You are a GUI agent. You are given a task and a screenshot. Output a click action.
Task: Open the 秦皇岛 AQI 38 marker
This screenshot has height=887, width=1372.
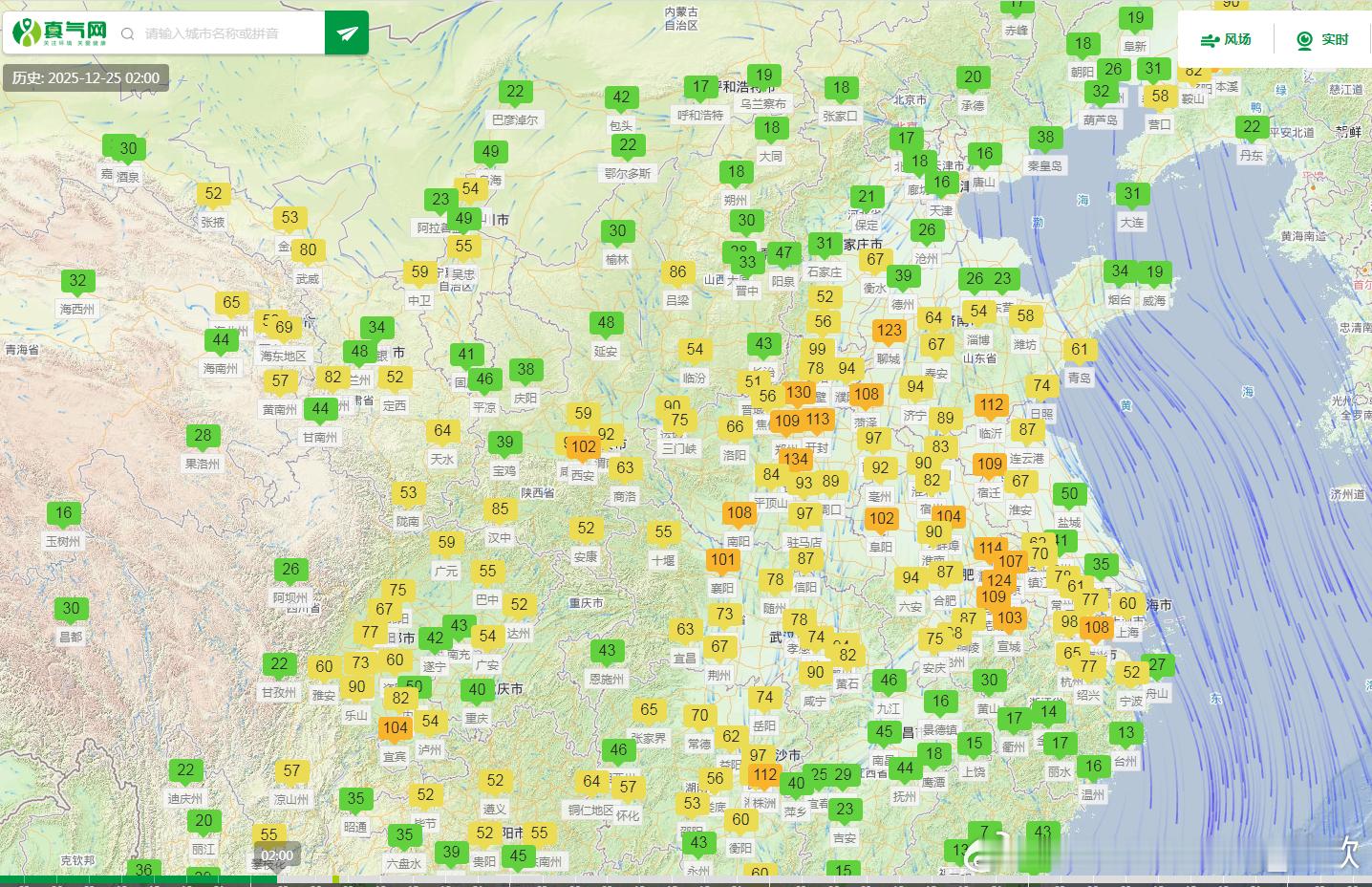[1045, 139]
